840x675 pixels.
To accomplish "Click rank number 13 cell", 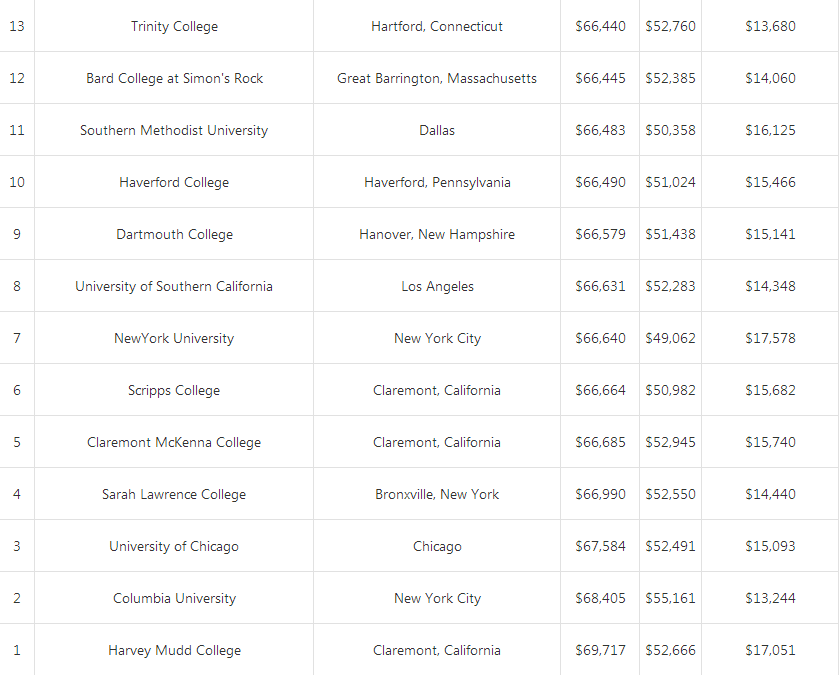I will (x=16, y=26).
